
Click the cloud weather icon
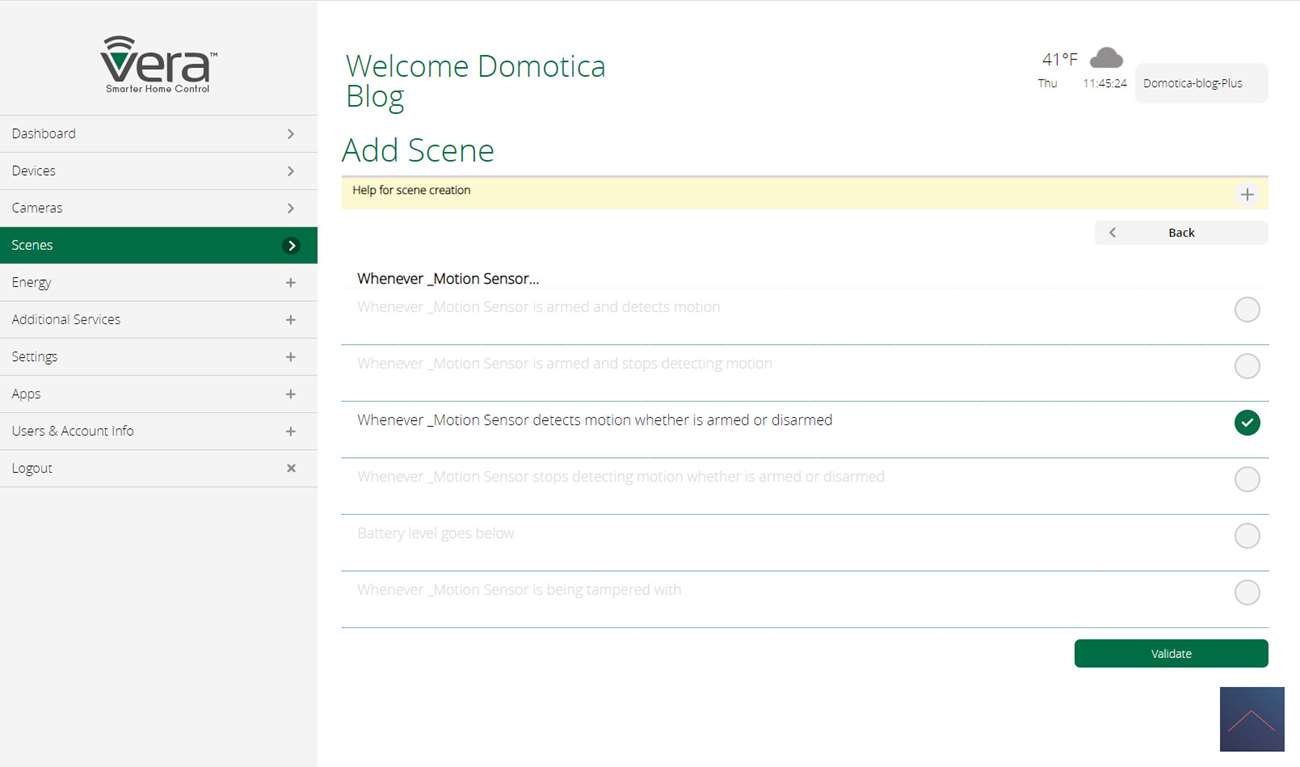(1105, 58)
